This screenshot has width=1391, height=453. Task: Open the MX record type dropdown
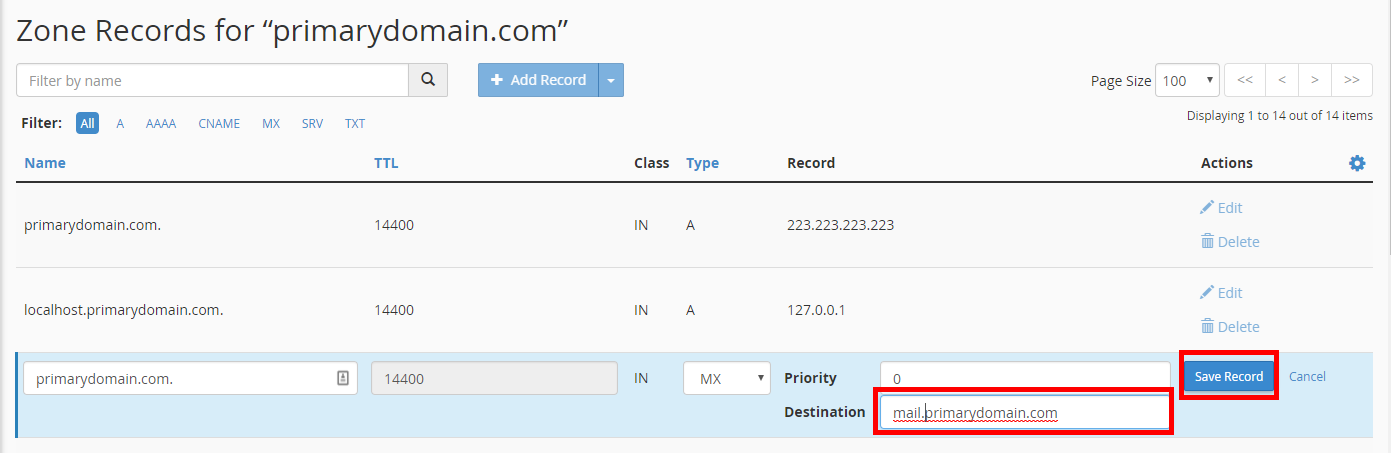pos(727,378)
